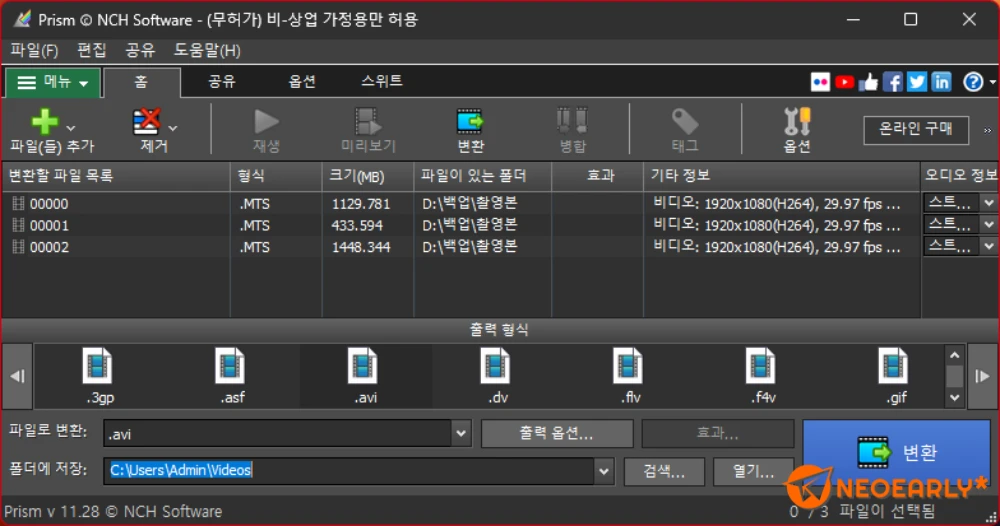This screenshot has height=526, width=1000.
Task: Click the green plus Add Files icon
Action: 44,121
